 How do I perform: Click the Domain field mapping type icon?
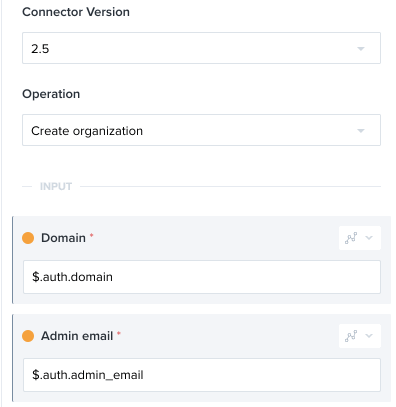coord(351,238)
